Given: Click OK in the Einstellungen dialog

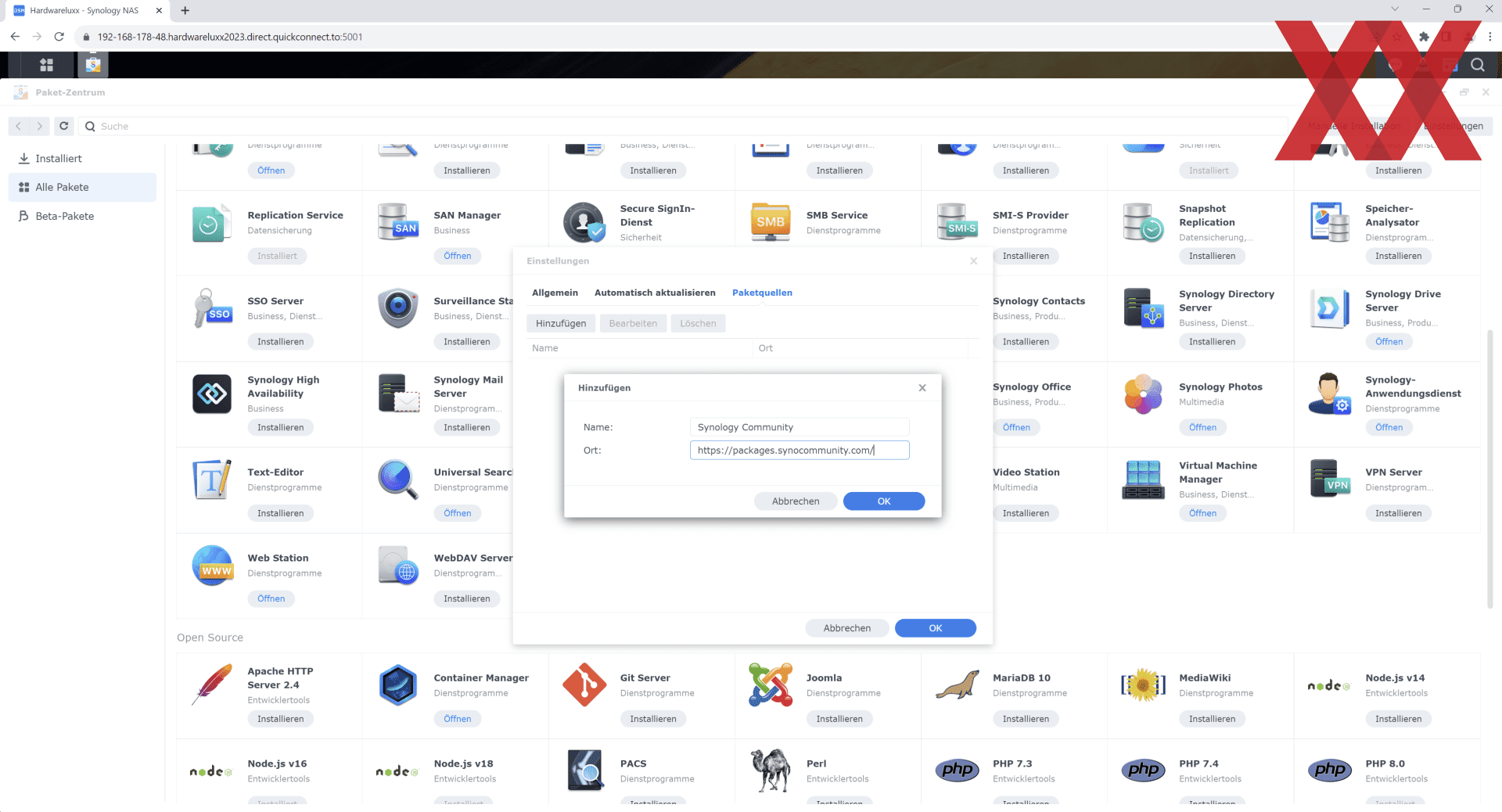Looking at the screenshot, I should [936, 628].
